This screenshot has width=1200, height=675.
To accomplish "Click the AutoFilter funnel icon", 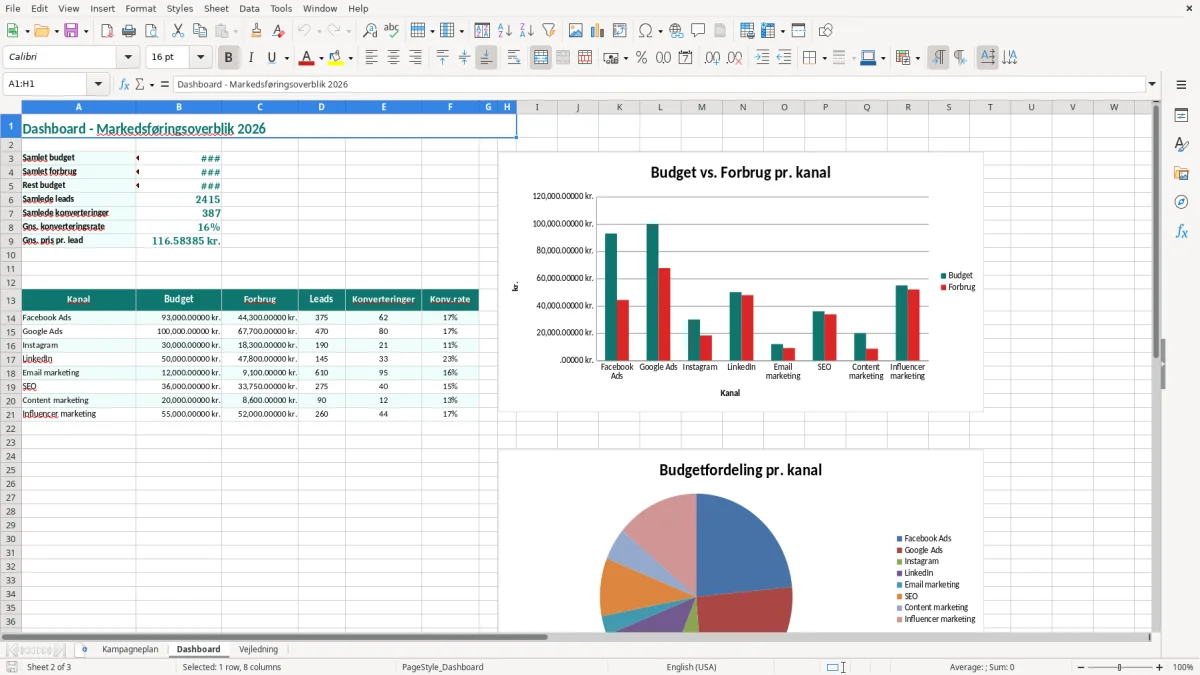I will click(548, 31).
